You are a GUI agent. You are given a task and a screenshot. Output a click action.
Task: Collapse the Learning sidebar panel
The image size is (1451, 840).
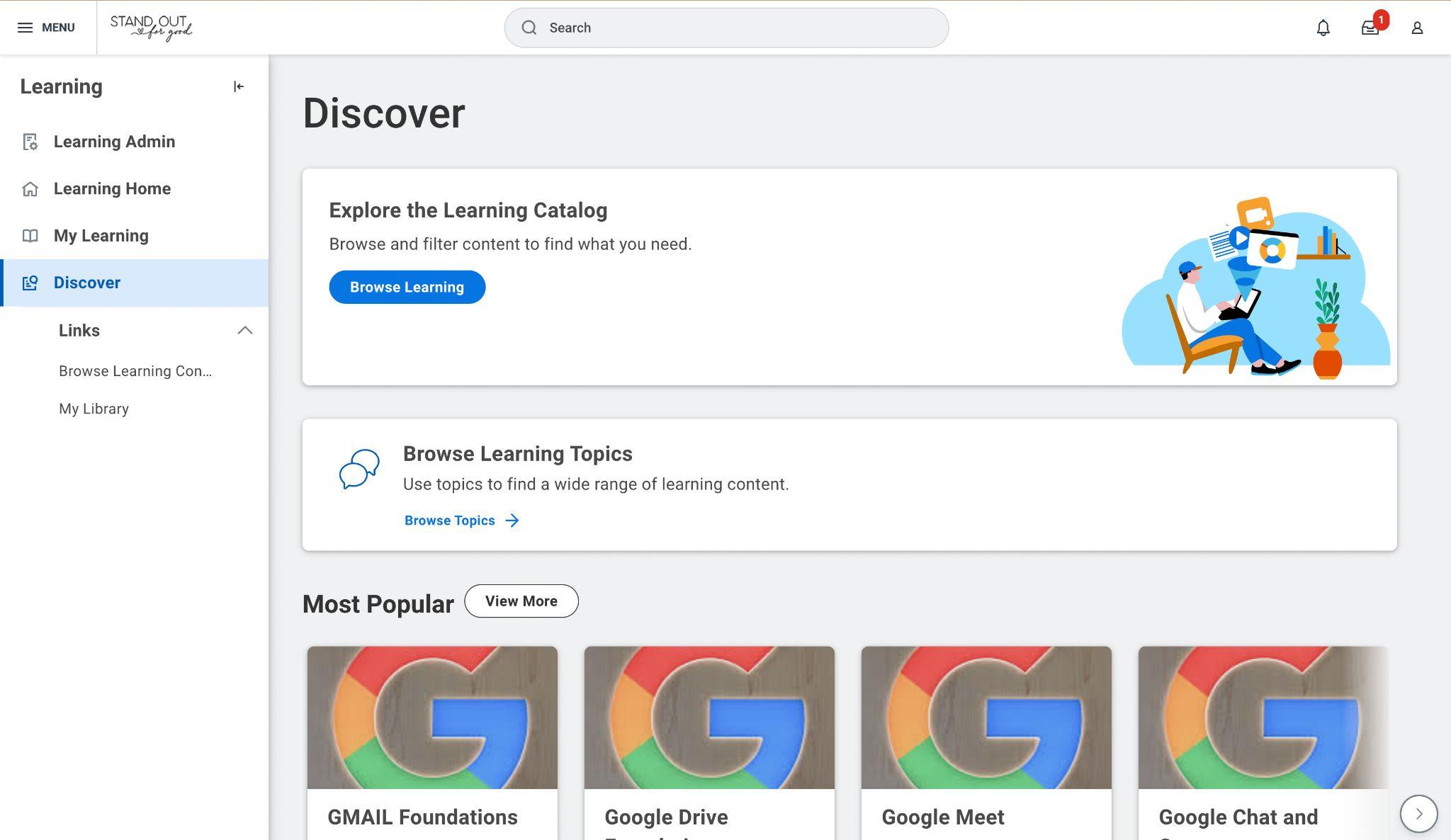coord(239,86)
